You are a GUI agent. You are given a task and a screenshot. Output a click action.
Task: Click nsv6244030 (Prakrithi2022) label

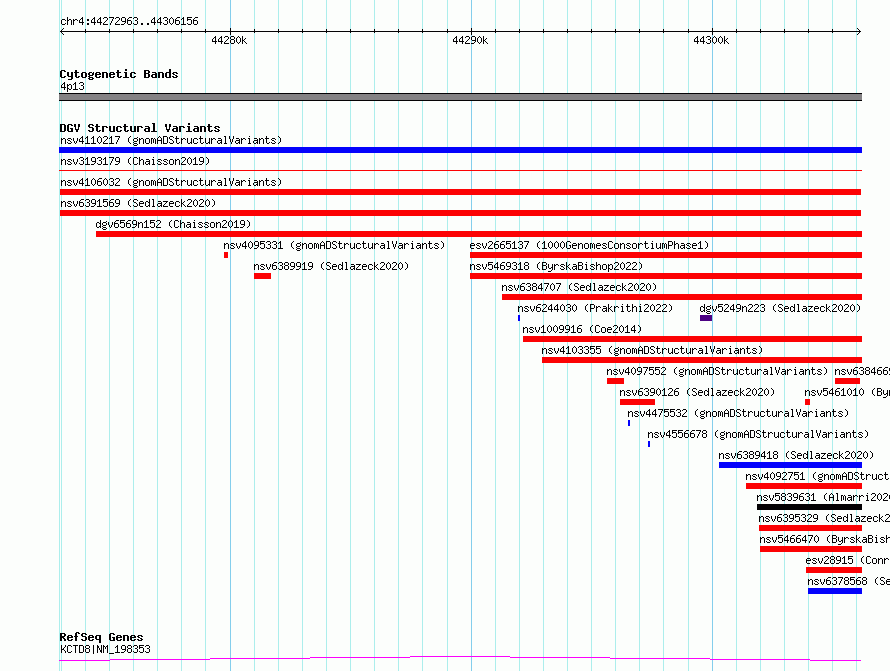point(595,308)
